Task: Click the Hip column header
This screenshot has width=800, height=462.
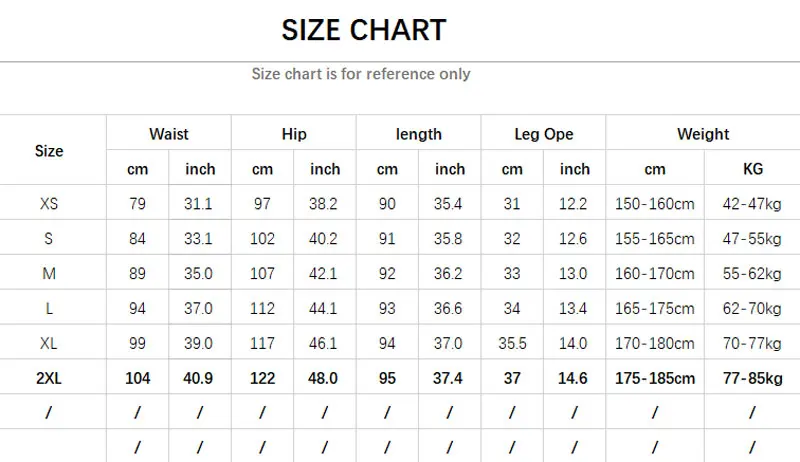Action: coord(294,134)
